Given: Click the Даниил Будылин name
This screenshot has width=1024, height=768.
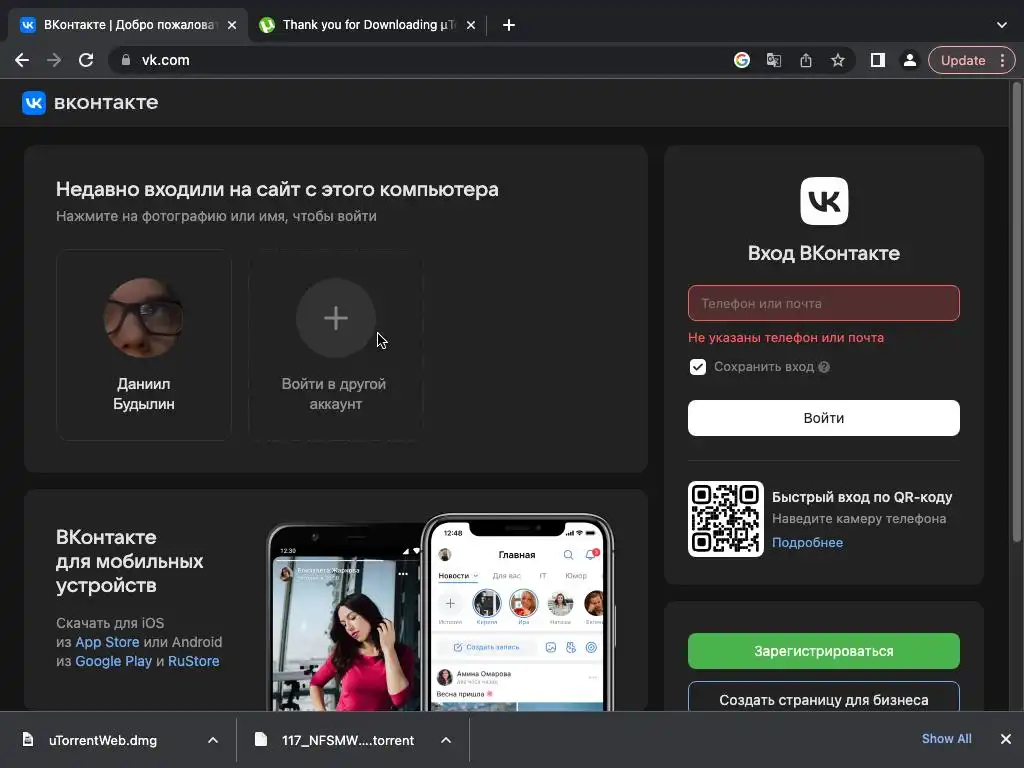Looking at the screenshot, I should click(x=144, y=394).
